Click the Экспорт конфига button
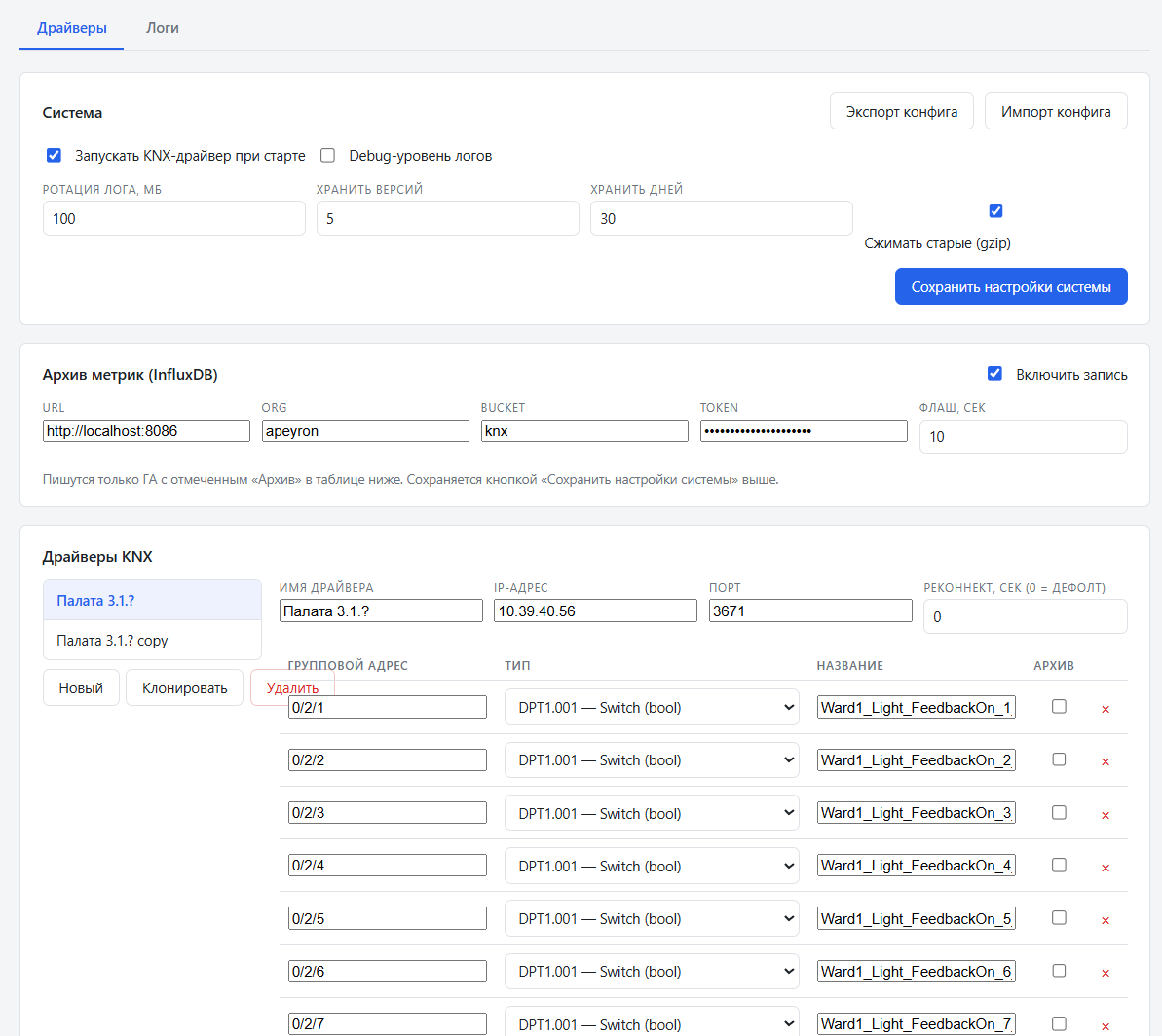This screenshot has height=1036, width=1162. 901,112
